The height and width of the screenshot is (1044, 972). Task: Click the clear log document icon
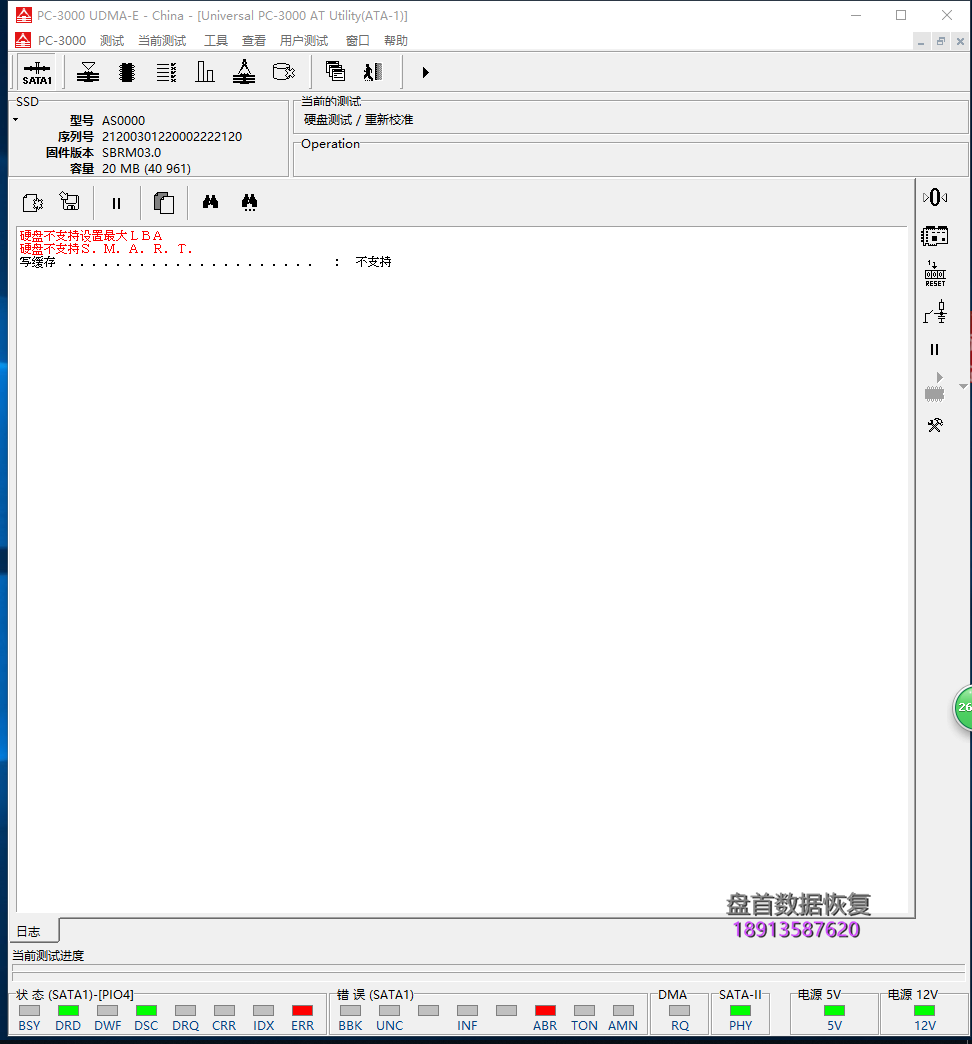click(x=33, y=202)
